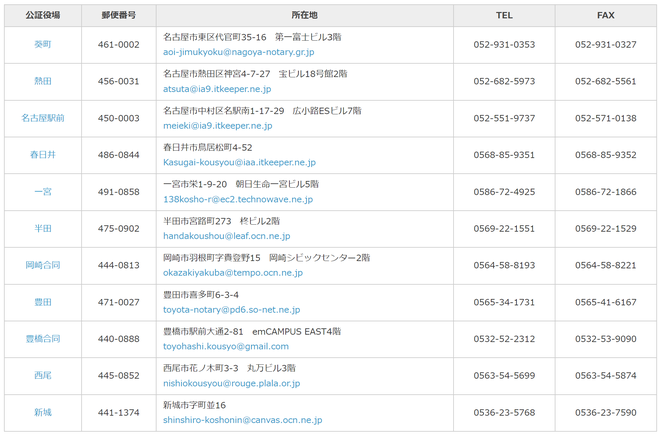Select postal code 444-0813
Screen dimensions: 660x436
coord(119,265)
